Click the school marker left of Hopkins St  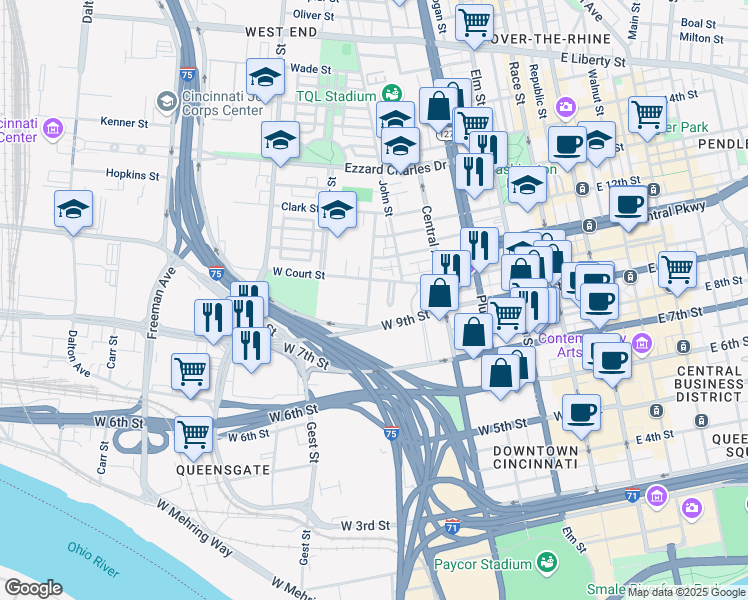(73, 210)
